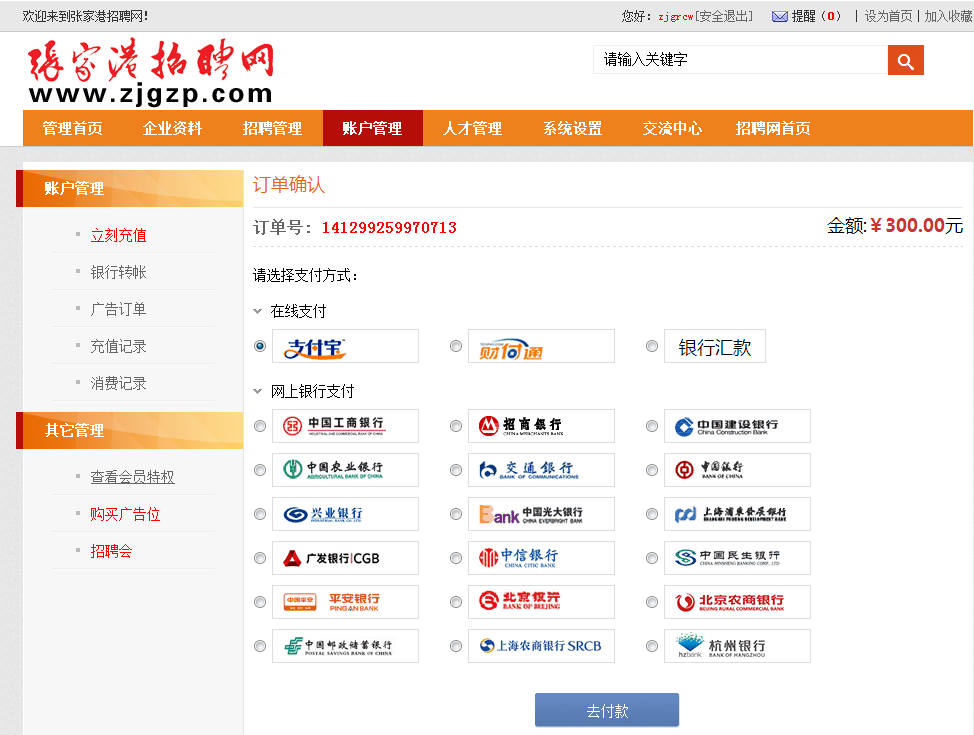974x735 pixels.
Task: Click the keyword search input field
Action: [740, 60]
